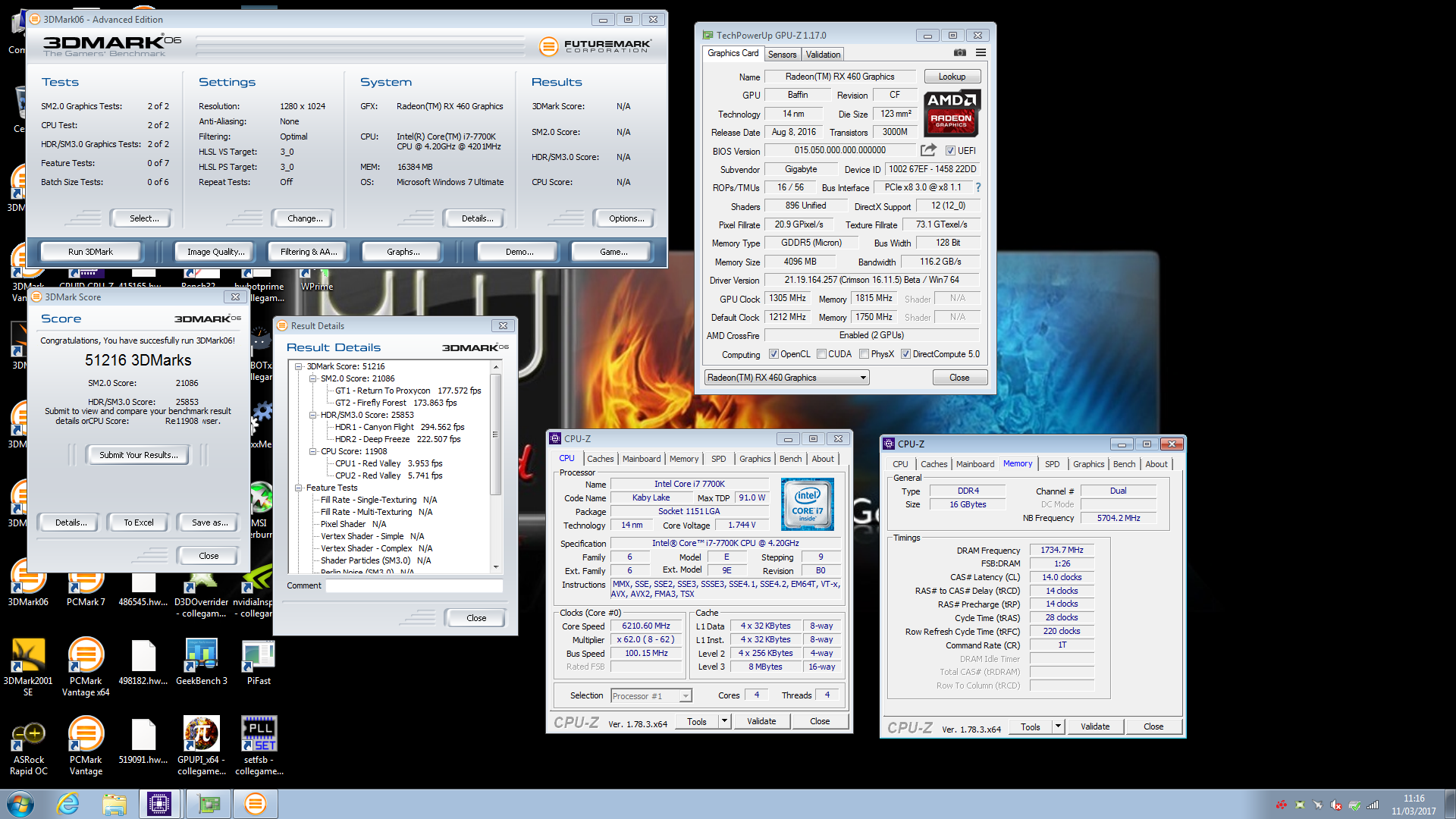Switch to the Validation tab in GPU-Z

coord(823,55)
